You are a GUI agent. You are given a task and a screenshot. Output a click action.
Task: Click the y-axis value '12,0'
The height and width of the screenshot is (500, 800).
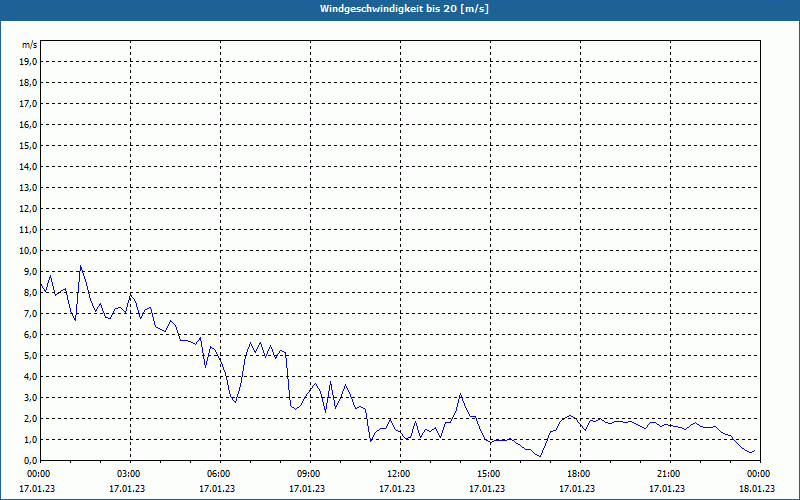28,208
